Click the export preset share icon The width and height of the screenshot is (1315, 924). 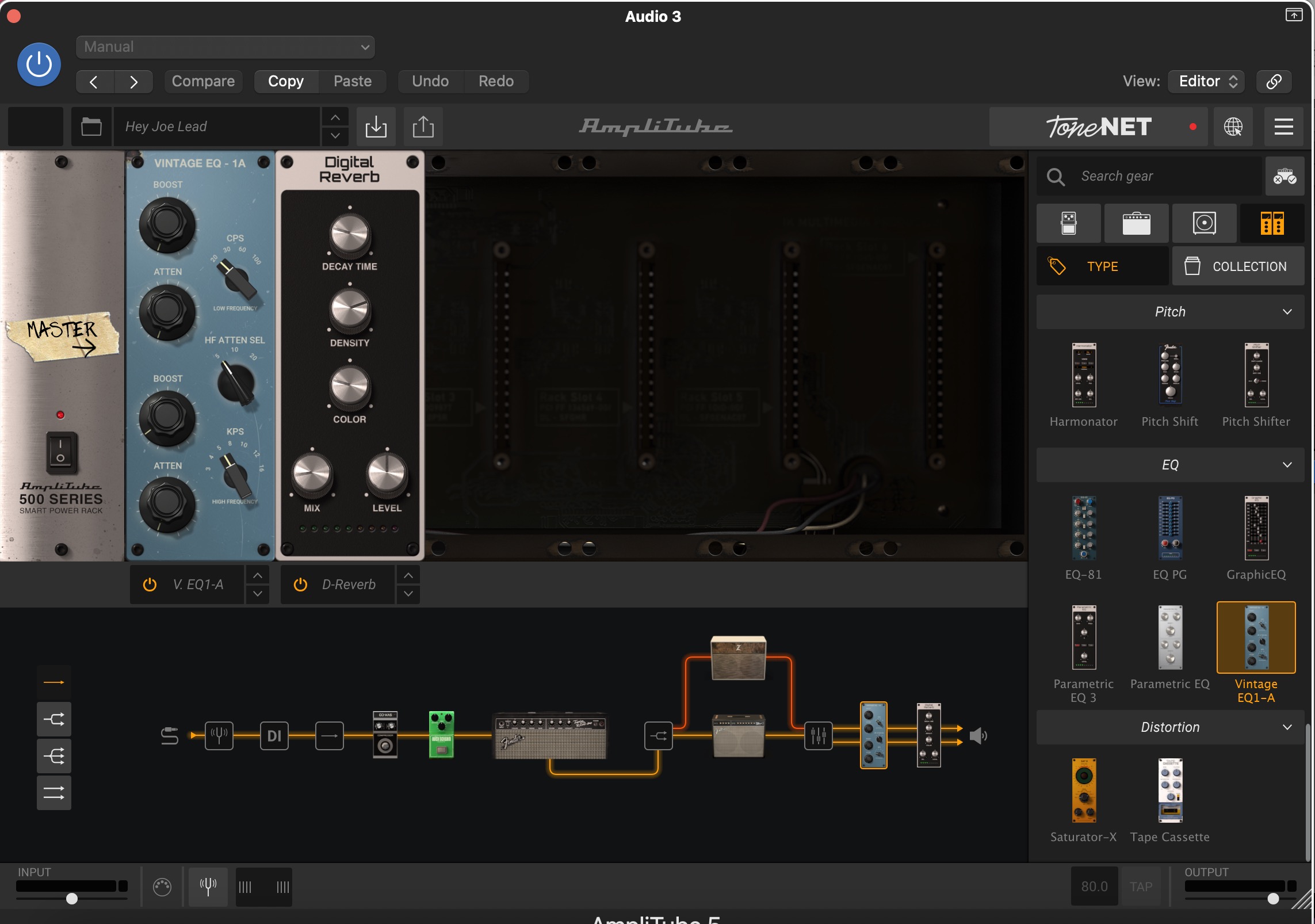click(x=423, y=127)
